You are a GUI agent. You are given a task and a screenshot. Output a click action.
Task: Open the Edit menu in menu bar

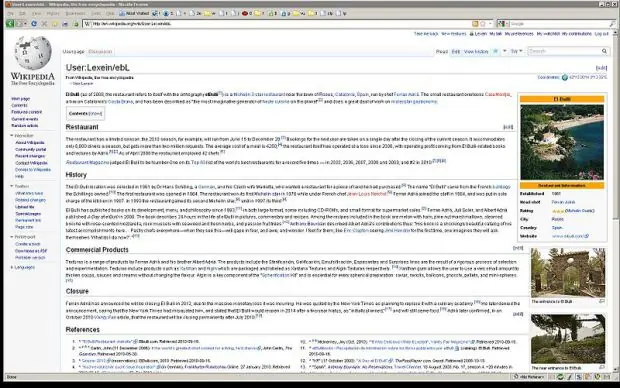pos(23,13)
